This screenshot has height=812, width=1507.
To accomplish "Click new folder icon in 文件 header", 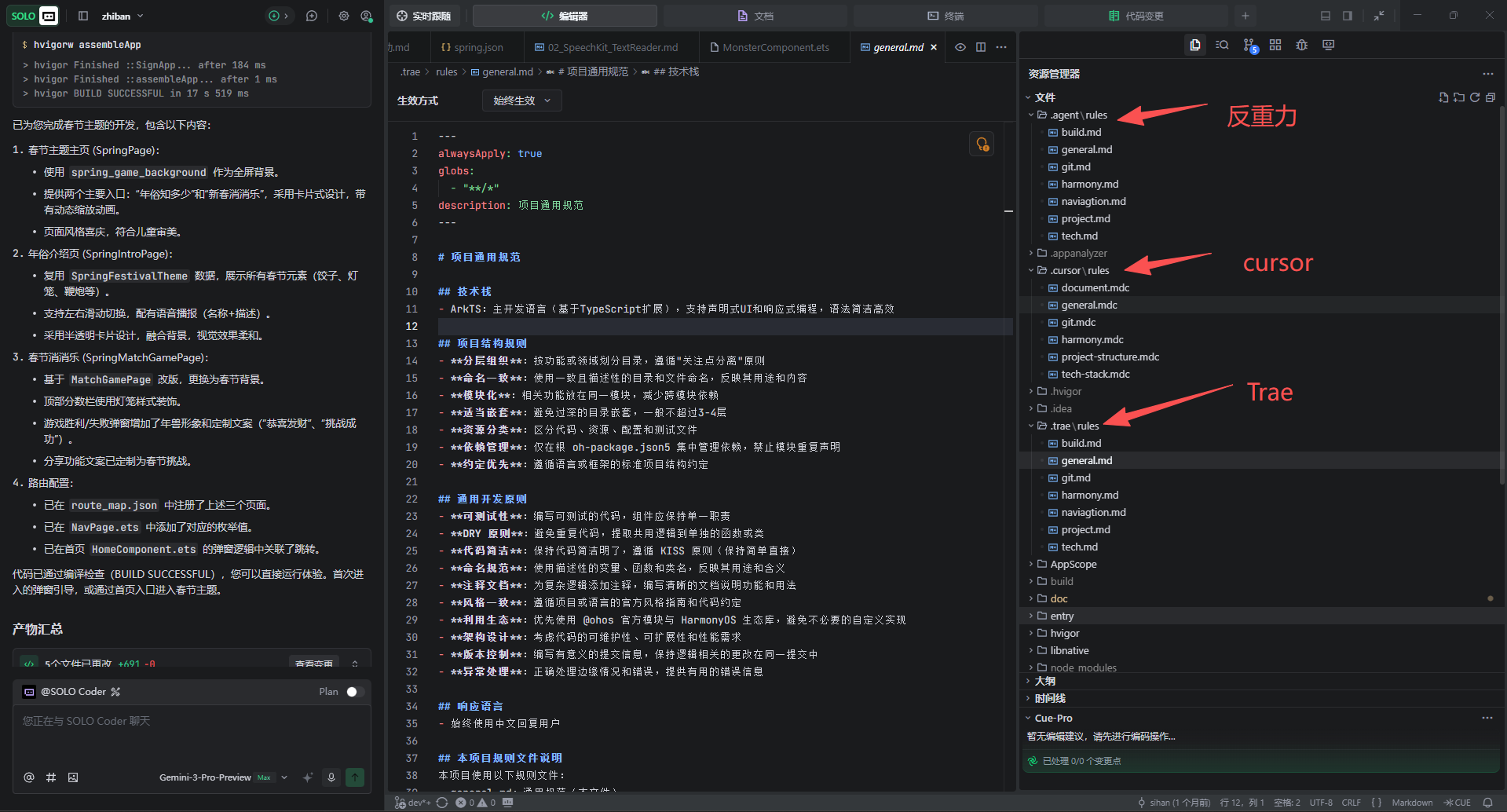I will (x=1459, y=97).
